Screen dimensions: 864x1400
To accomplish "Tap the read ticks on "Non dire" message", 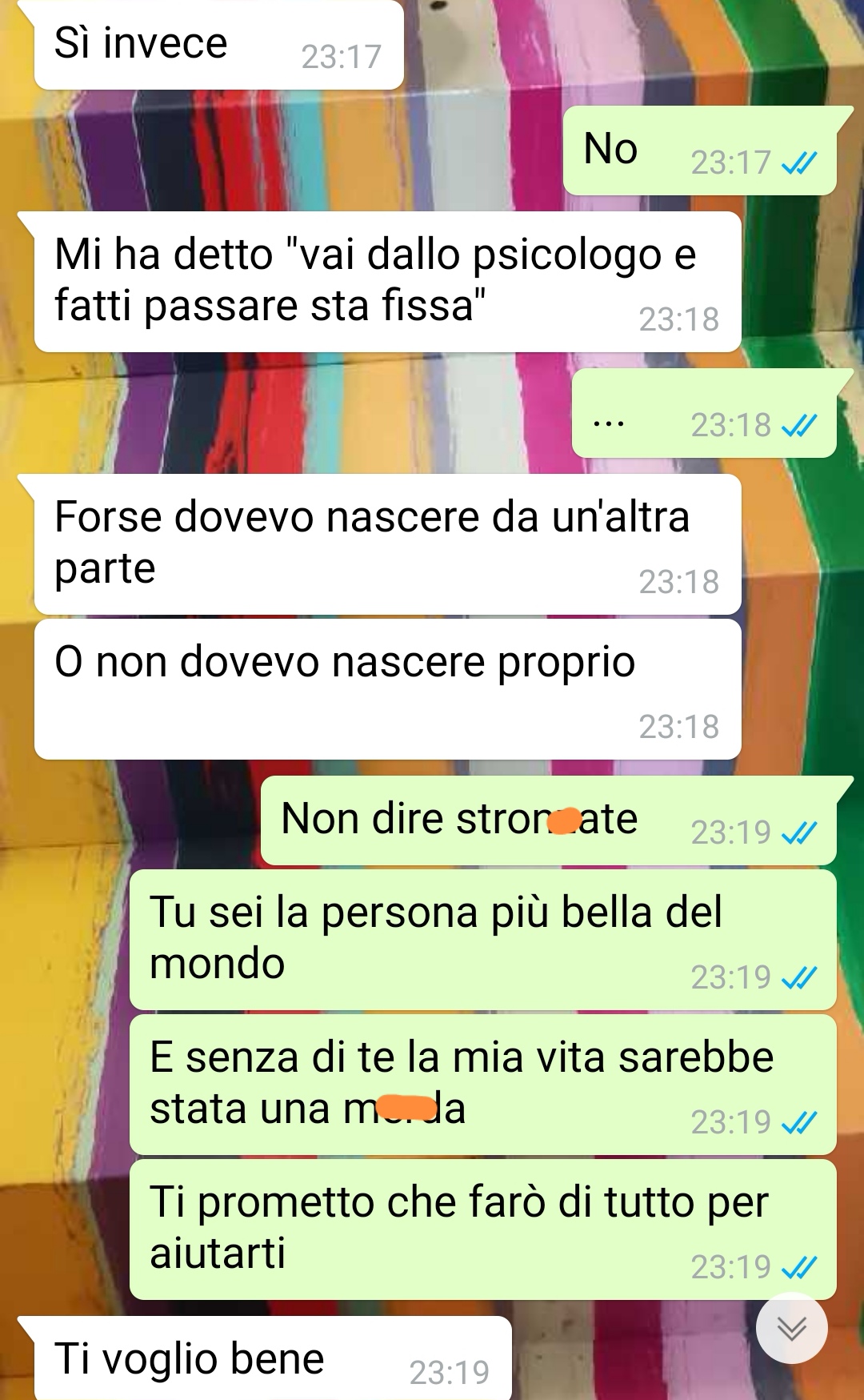I will point(798,833).
